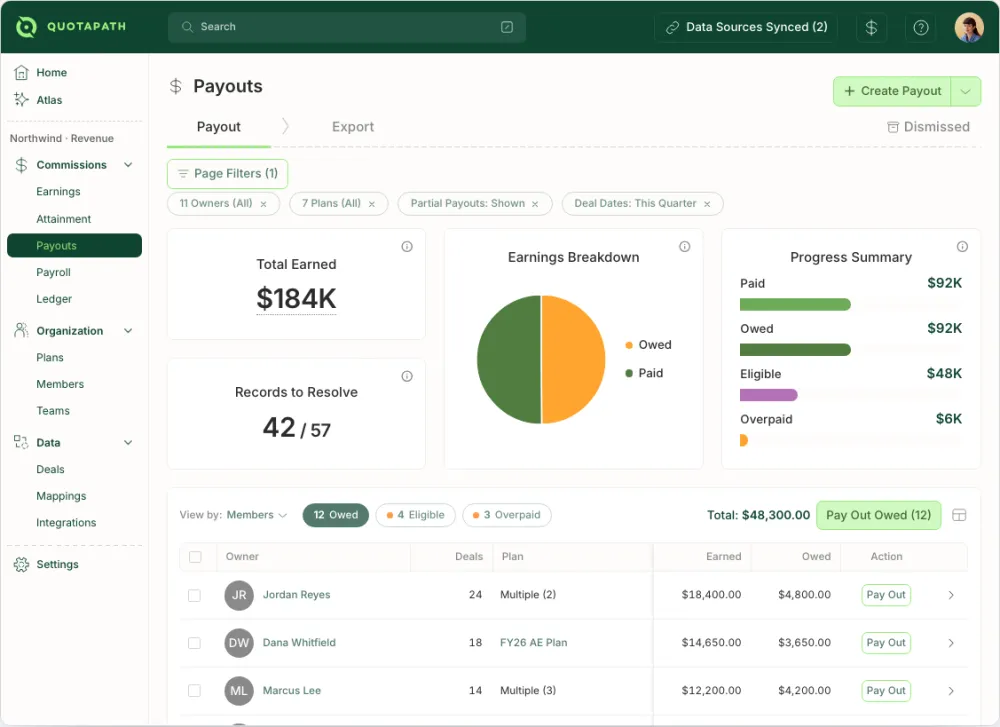Image resolution: width=1000 pixels, height=727 pixels.
Task: Pay Out Marcus Lee
Action: [x=886, y=691]
